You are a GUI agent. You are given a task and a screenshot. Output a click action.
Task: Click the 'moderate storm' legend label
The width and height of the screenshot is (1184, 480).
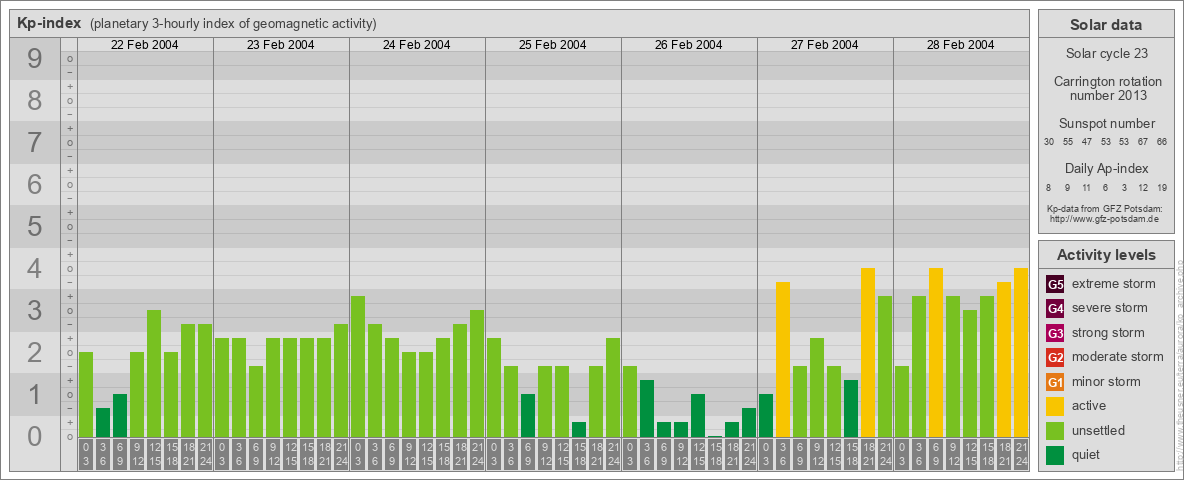coord(1118,357)
